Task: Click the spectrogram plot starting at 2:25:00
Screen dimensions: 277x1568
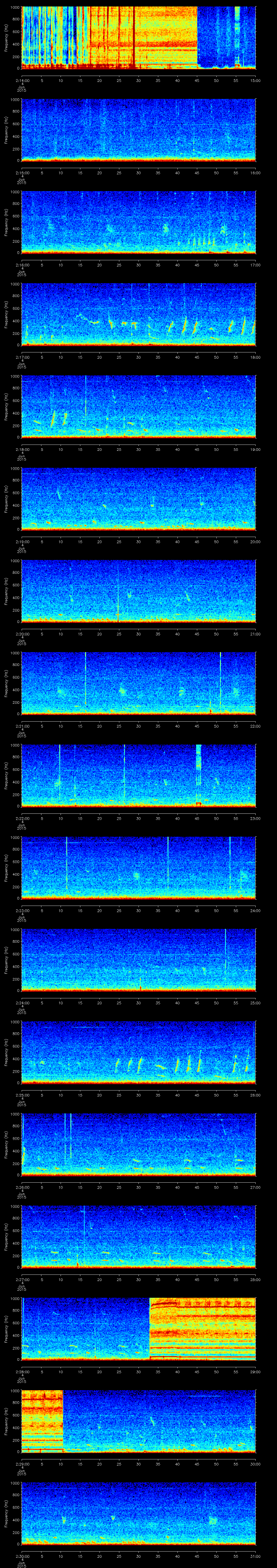Action: point(138,1052)
